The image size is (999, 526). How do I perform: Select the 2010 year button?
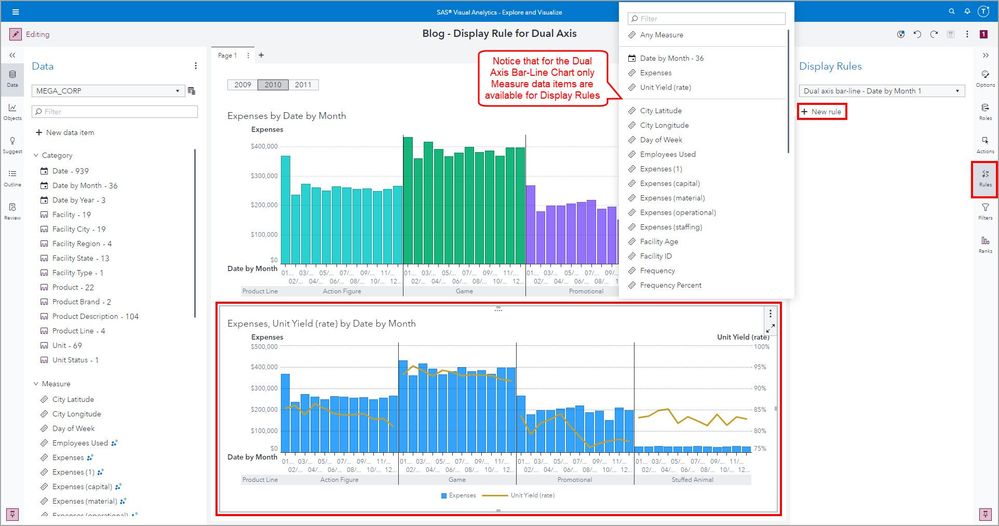pyautogui.click(x=273, y=85)
